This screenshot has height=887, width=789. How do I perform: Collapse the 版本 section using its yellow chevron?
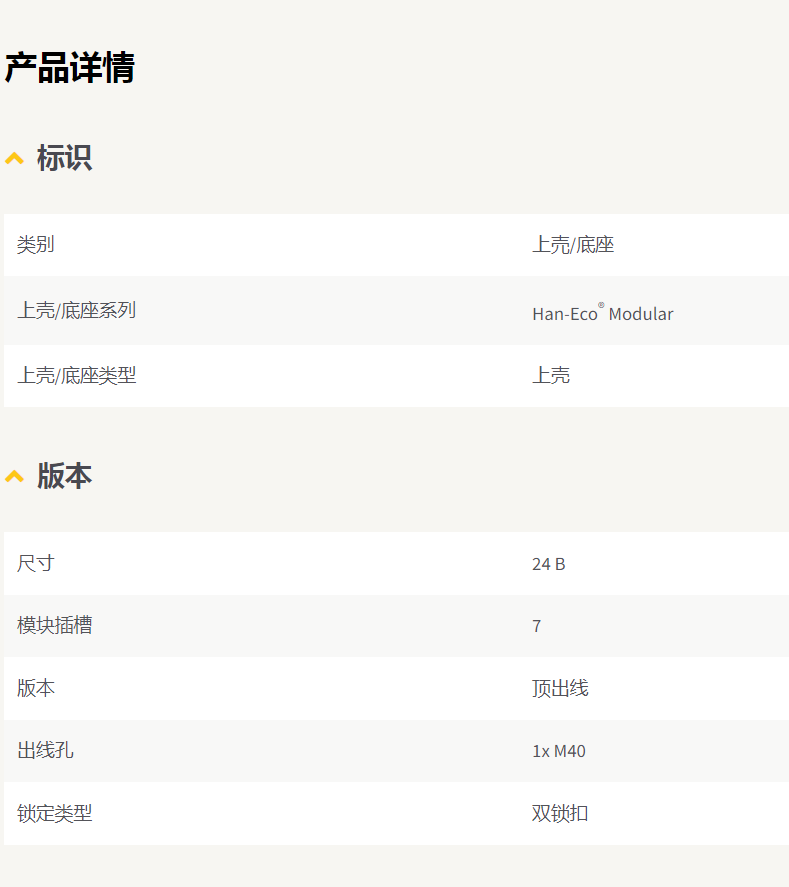14,476
